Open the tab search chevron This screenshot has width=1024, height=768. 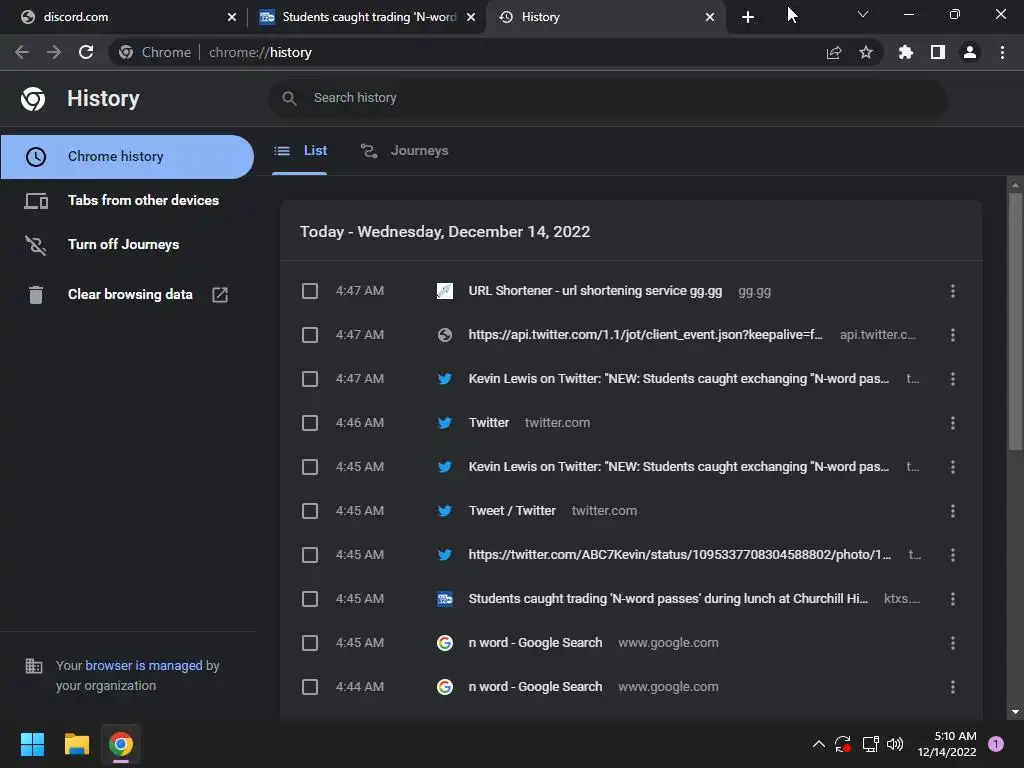coord(863,14)
